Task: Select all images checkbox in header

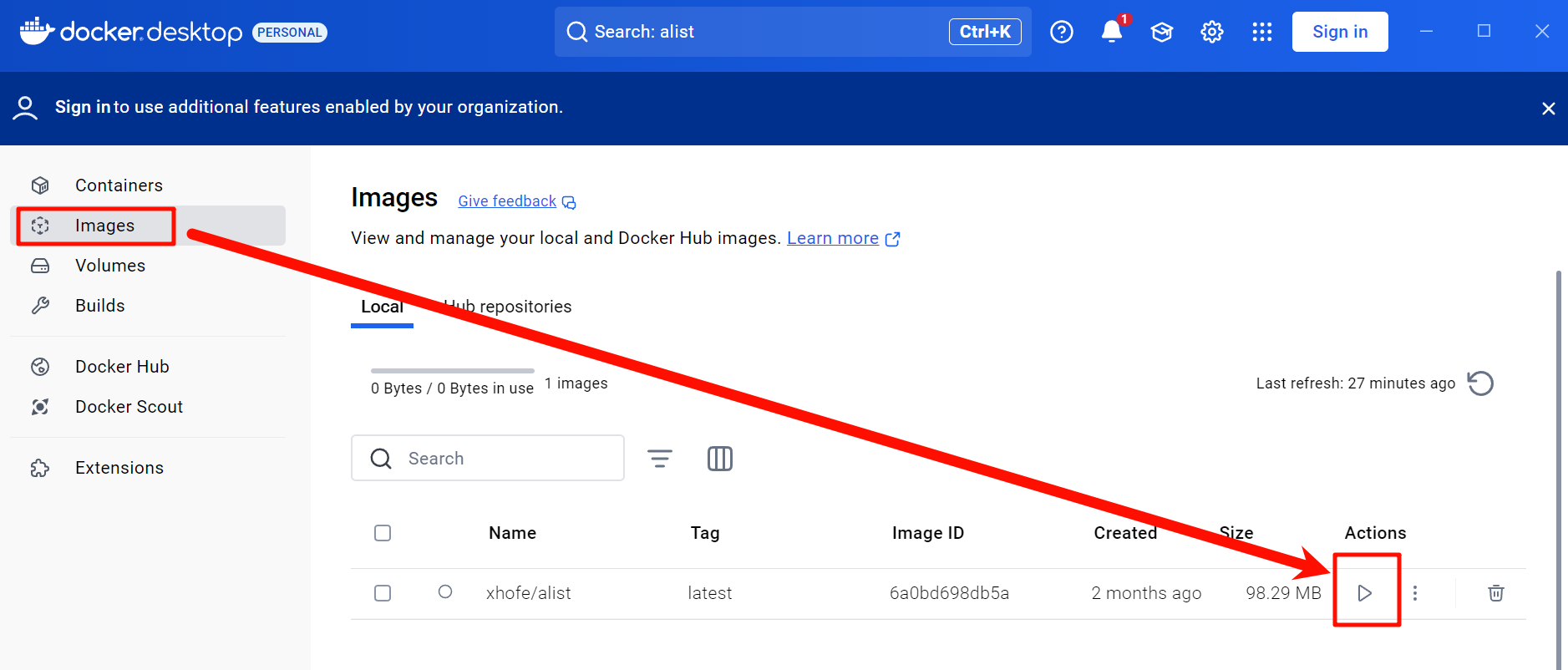Action: (383, 533)
